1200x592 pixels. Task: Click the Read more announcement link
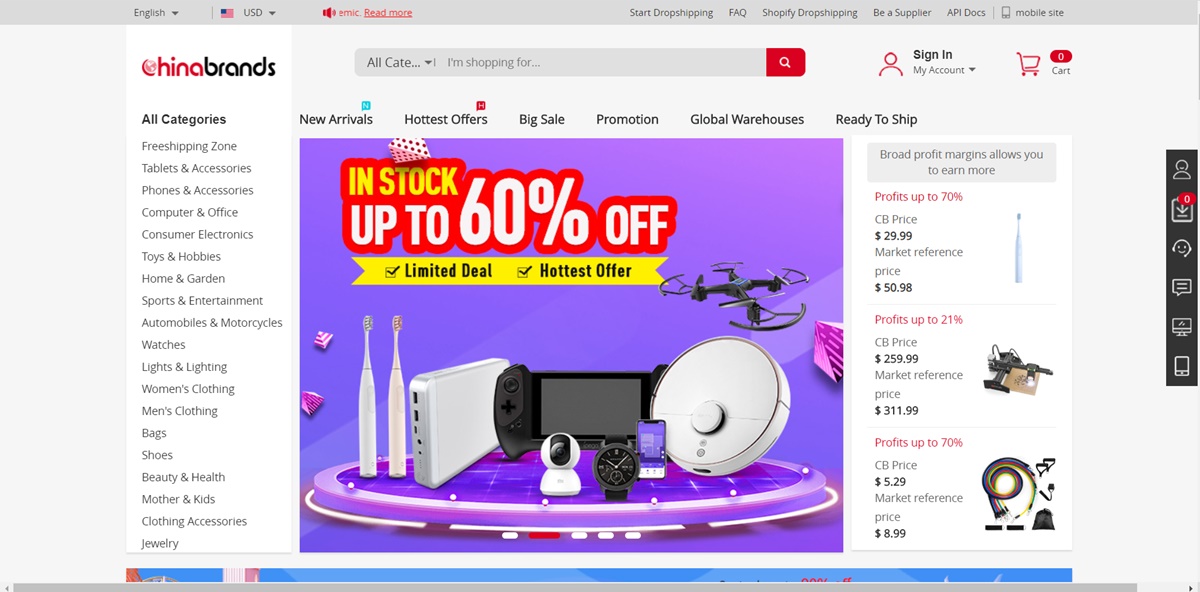pyautogui.click(x=388, y=13)
